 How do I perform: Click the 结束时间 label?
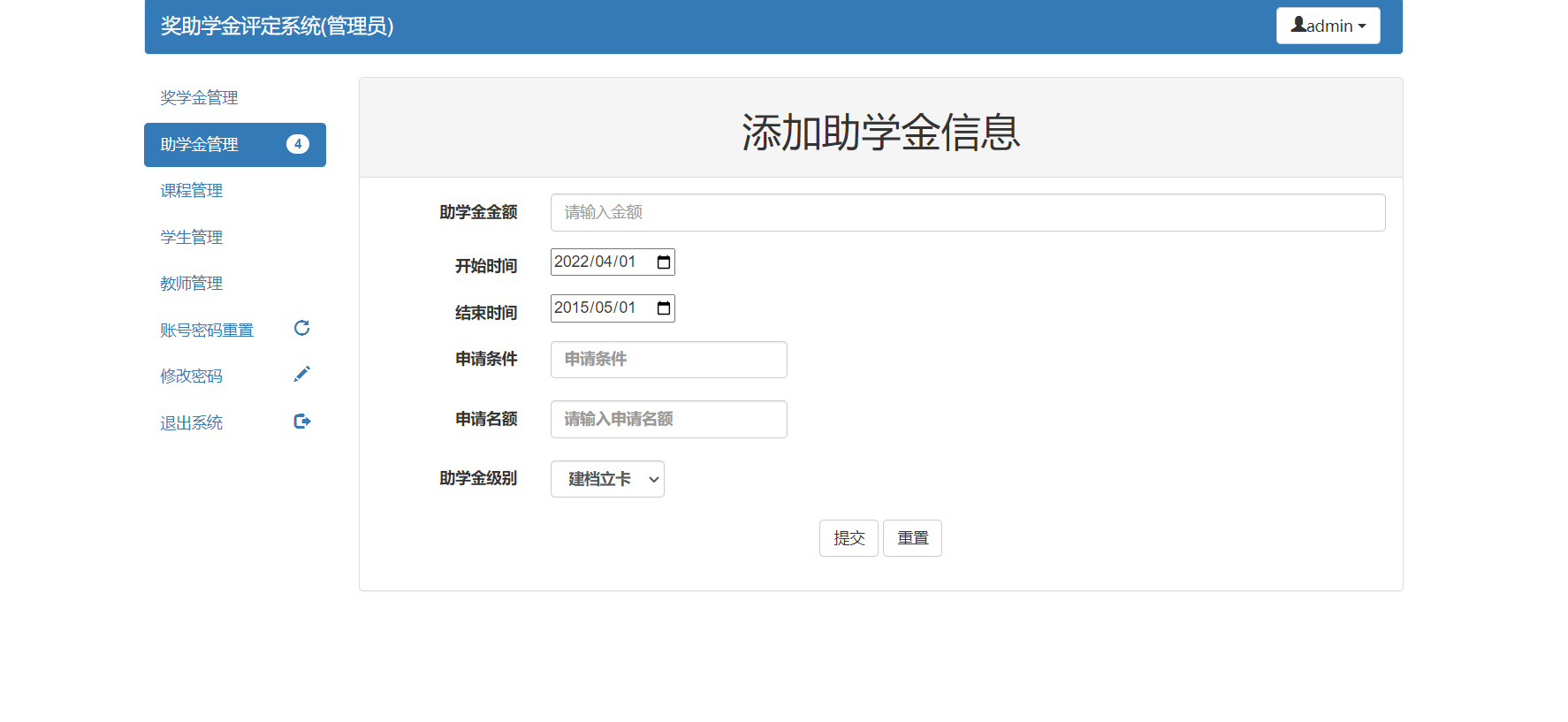pyautogui.click(x=486, y=313)
